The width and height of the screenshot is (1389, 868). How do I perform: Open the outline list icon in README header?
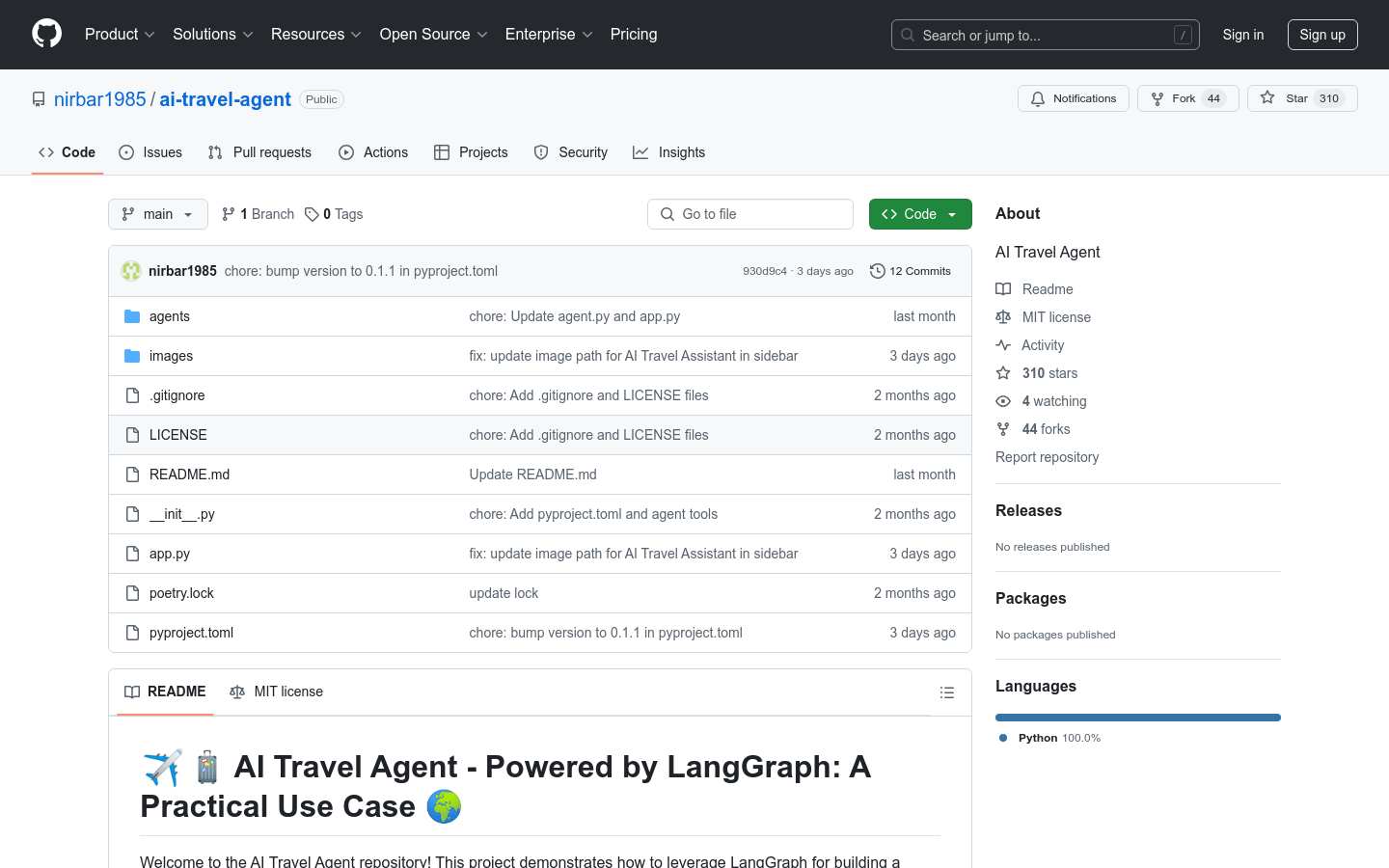pos(947,692)
